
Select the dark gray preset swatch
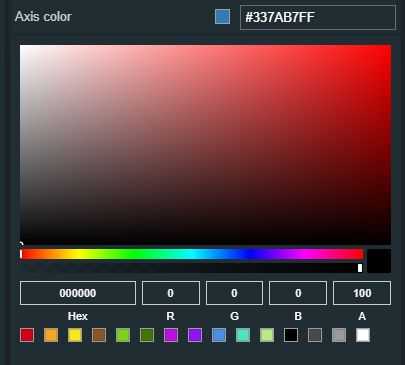pyautogui.click(x=315, y=335)
